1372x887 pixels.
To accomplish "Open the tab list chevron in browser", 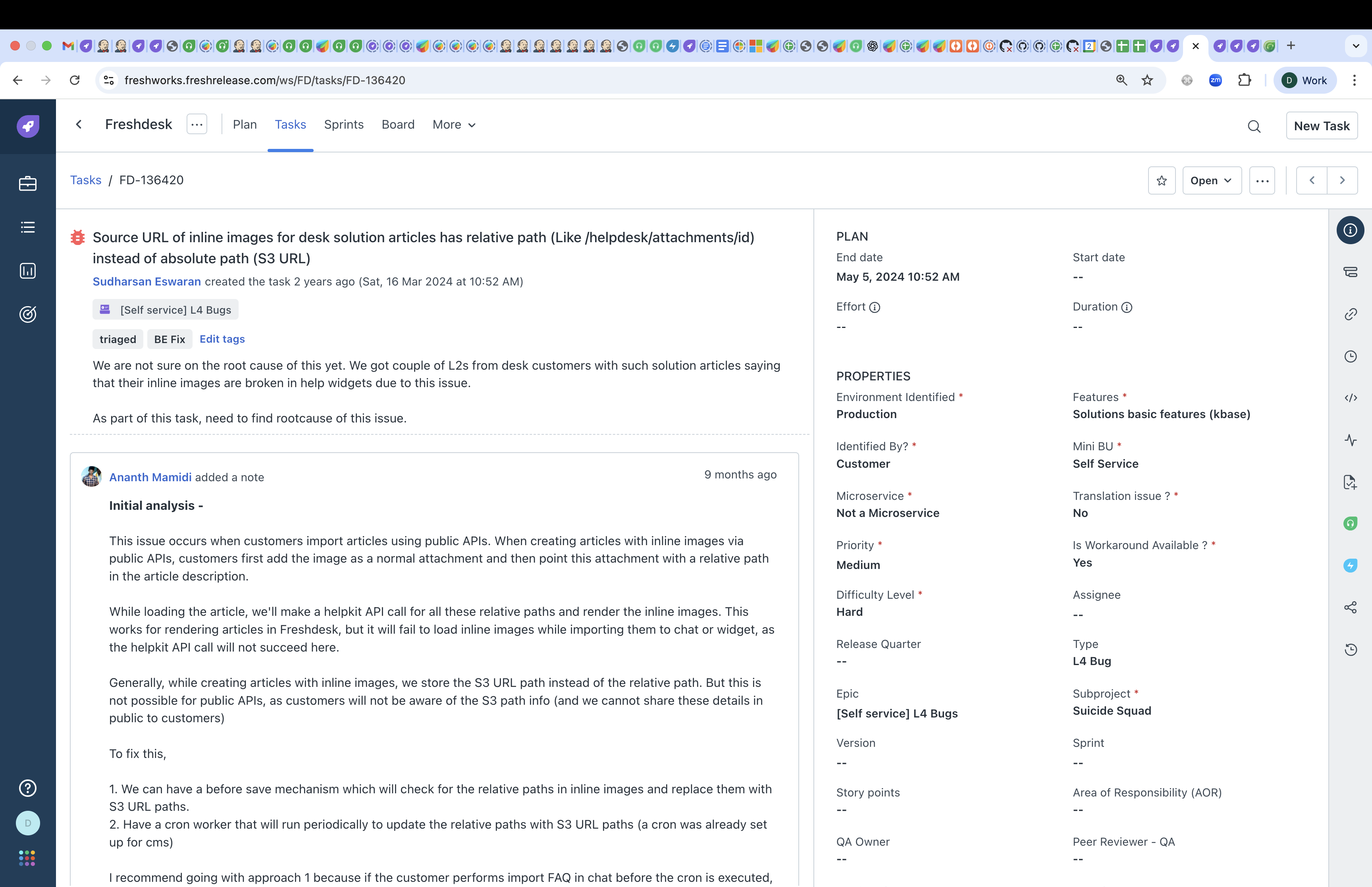I will 1355,46.
